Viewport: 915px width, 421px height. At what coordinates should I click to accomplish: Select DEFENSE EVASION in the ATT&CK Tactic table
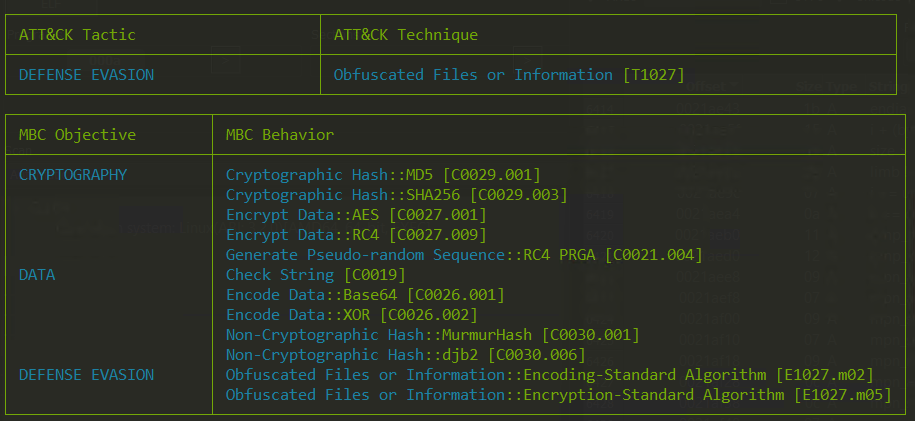(86, 75)
